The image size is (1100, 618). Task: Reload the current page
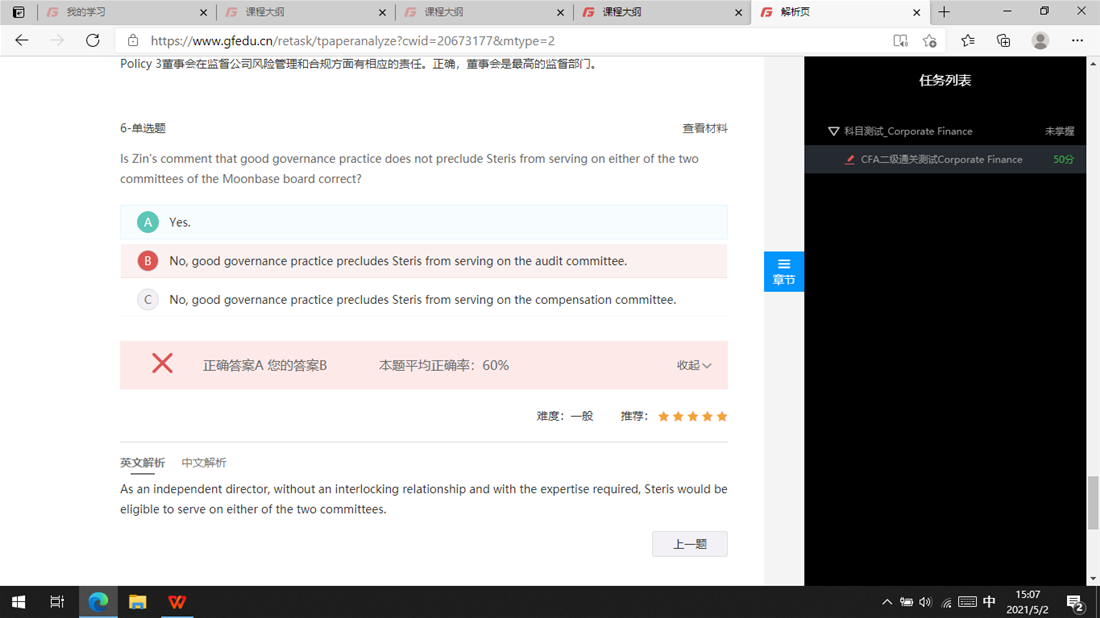(93, 41)
